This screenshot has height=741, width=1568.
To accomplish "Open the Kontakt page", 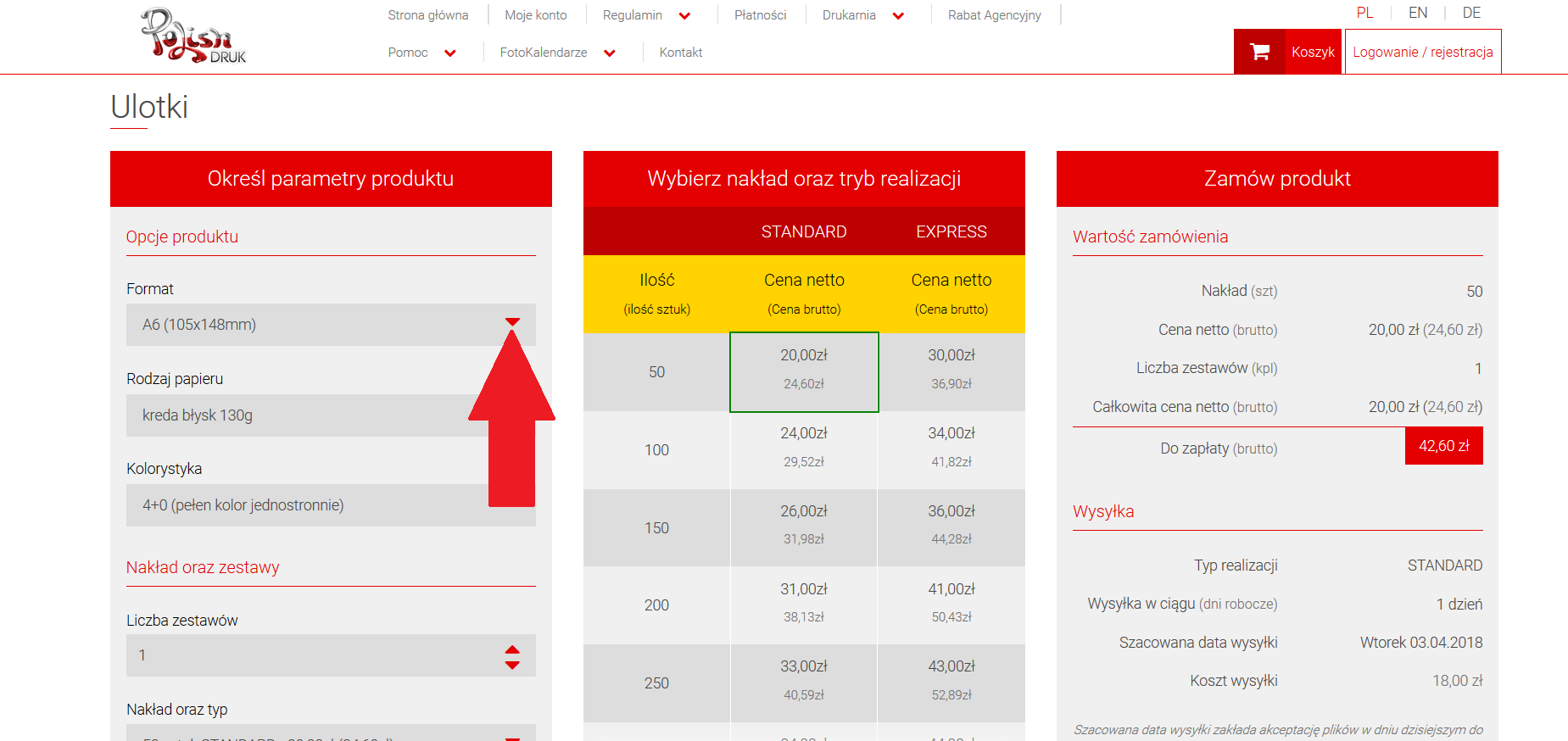I will (680, 53).
